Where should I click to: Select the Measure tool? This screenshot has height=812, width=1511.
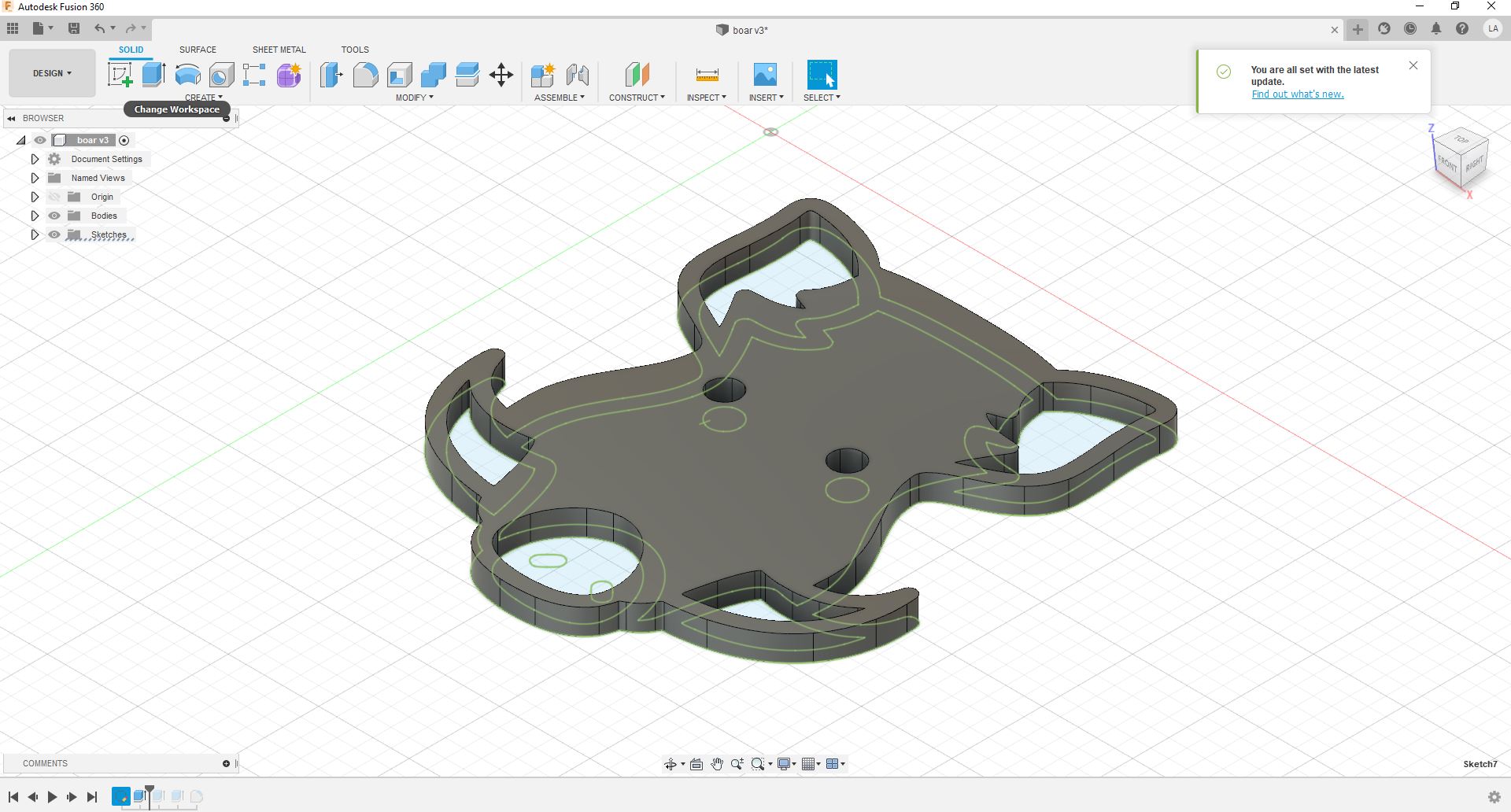click(707, 75)
